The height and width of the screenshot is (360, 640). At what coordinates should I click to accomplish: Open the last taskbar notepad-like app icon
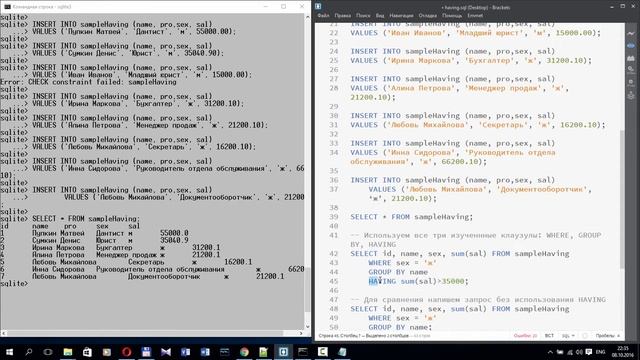pos(342,351)
